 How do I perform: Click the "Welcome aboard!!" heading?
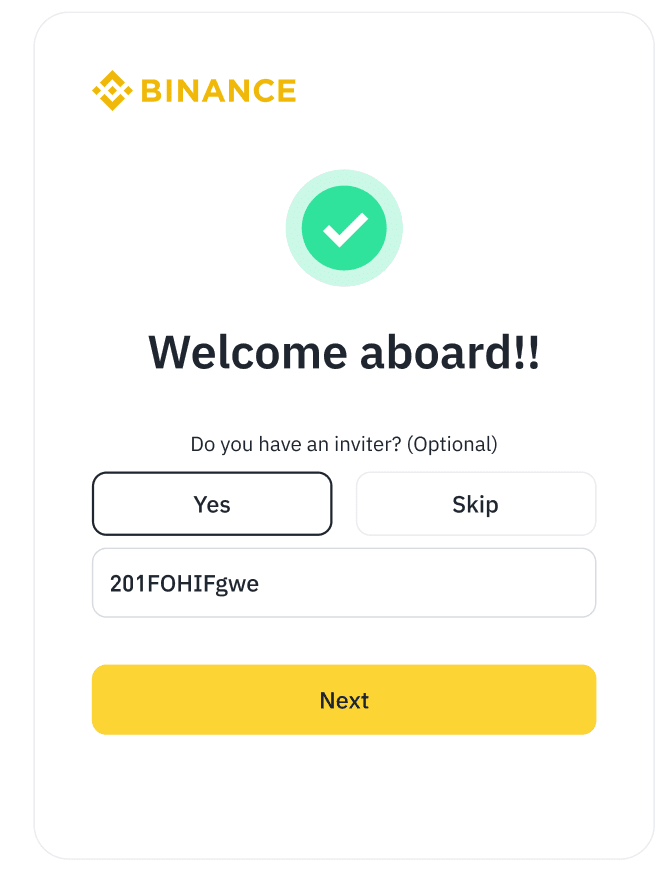coord(344,352)
